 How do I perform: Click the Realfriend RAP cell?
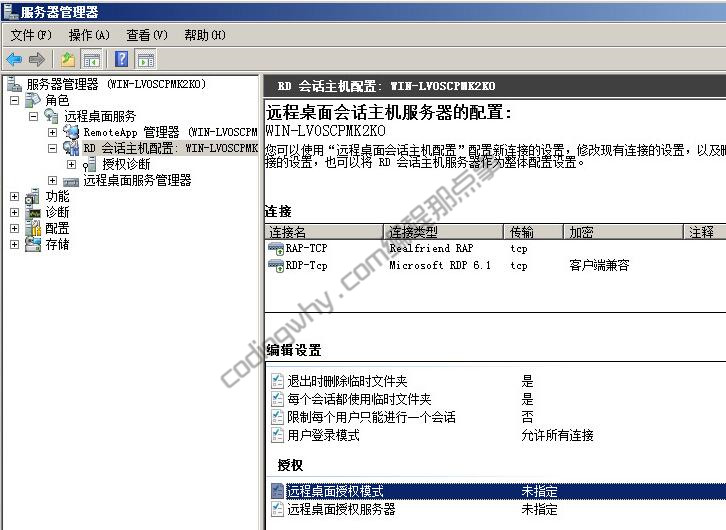click(x=431, y=249)
